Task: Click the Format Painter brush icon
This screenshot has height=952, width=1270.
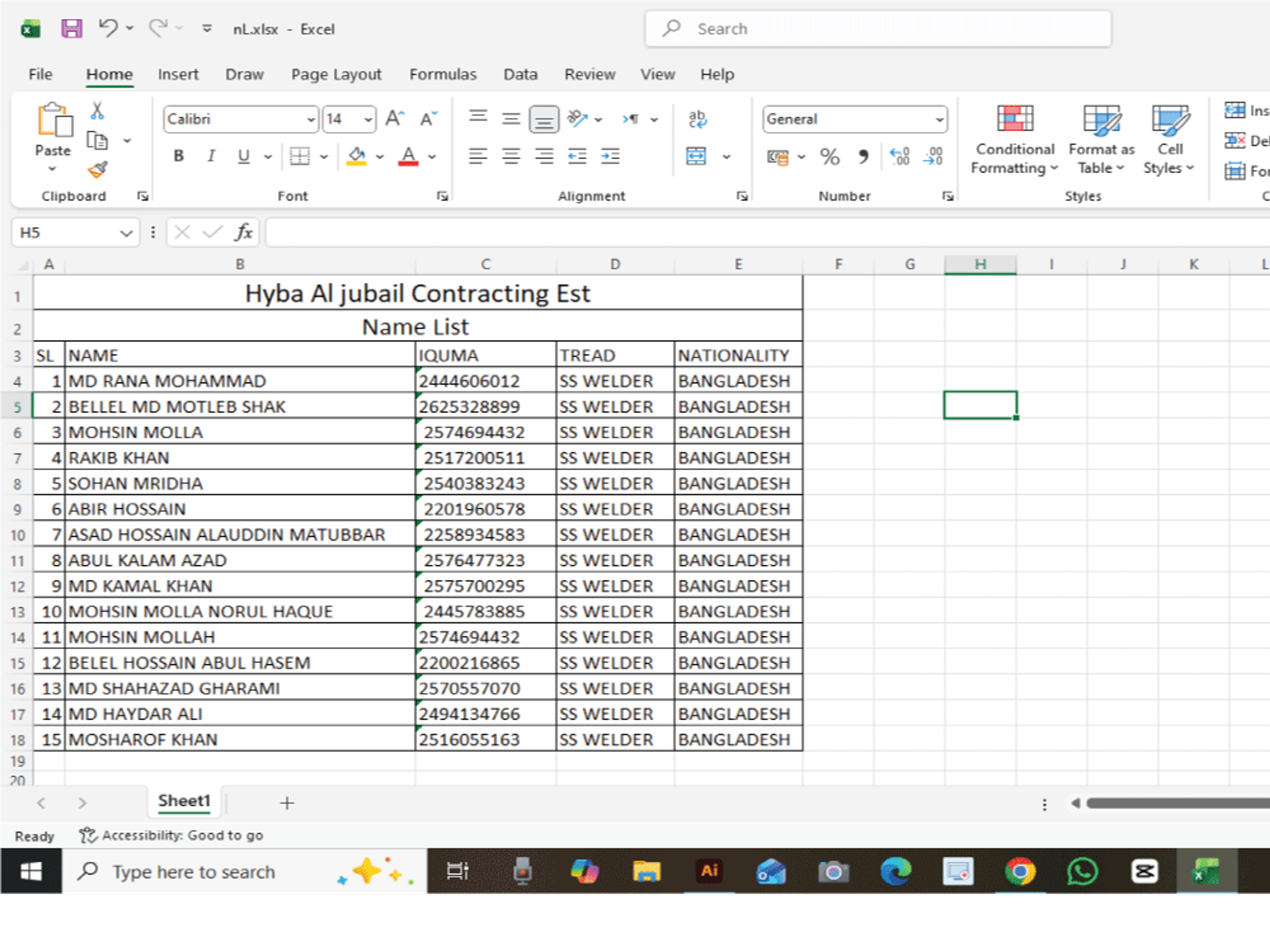Action: (x=98, y=170)
